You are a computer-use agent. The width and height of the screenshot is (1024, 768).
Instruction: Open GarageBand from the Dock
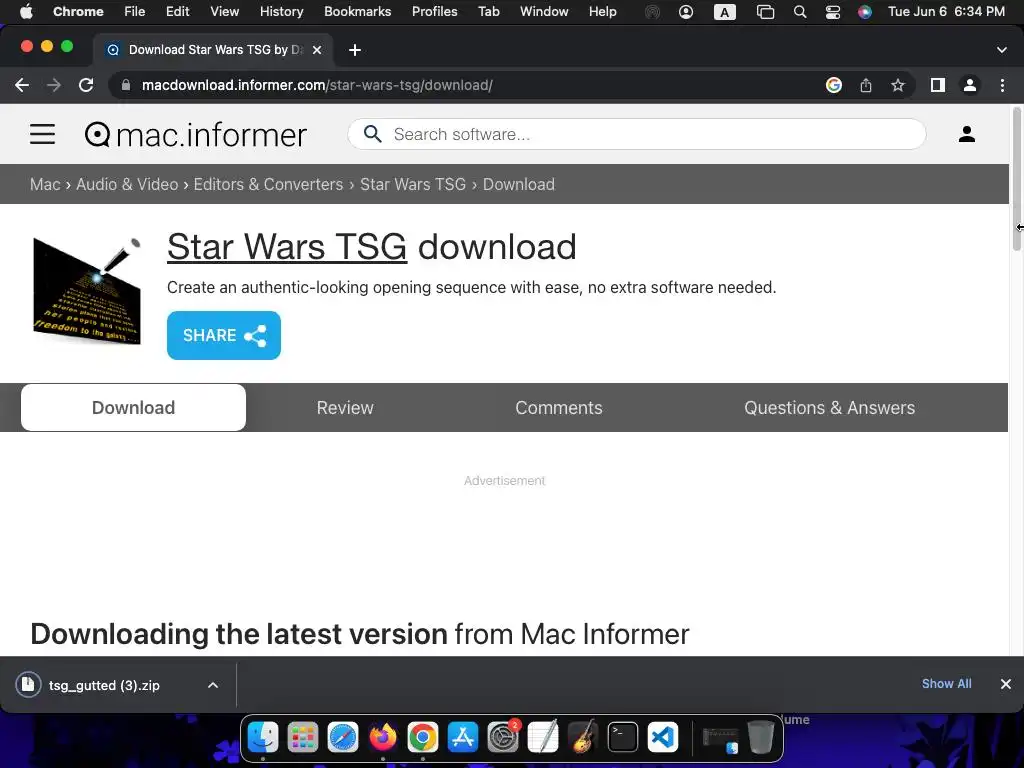(583, 737)
